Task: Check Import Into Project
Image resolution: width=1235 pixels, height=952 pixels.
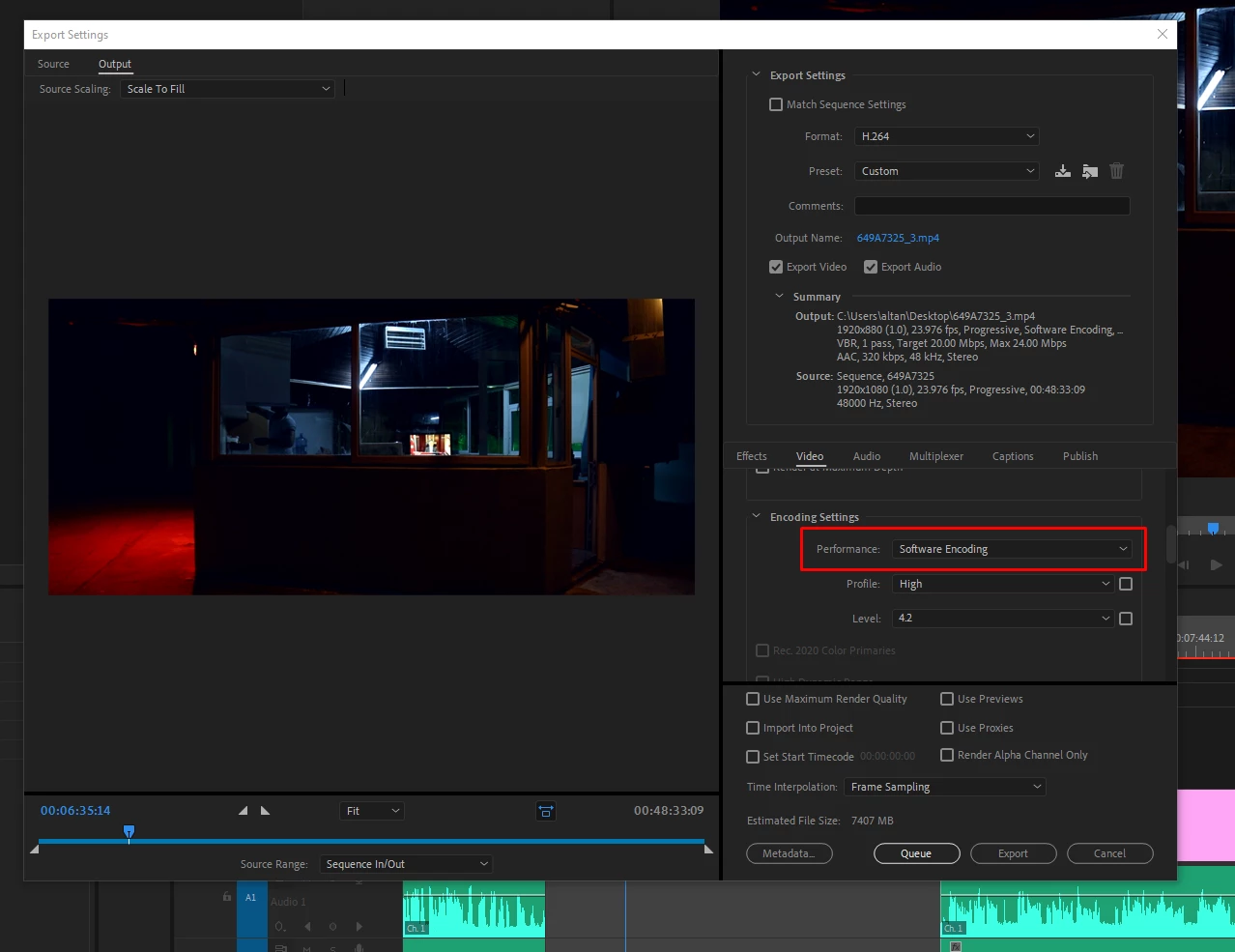Action: click(753, 728)
